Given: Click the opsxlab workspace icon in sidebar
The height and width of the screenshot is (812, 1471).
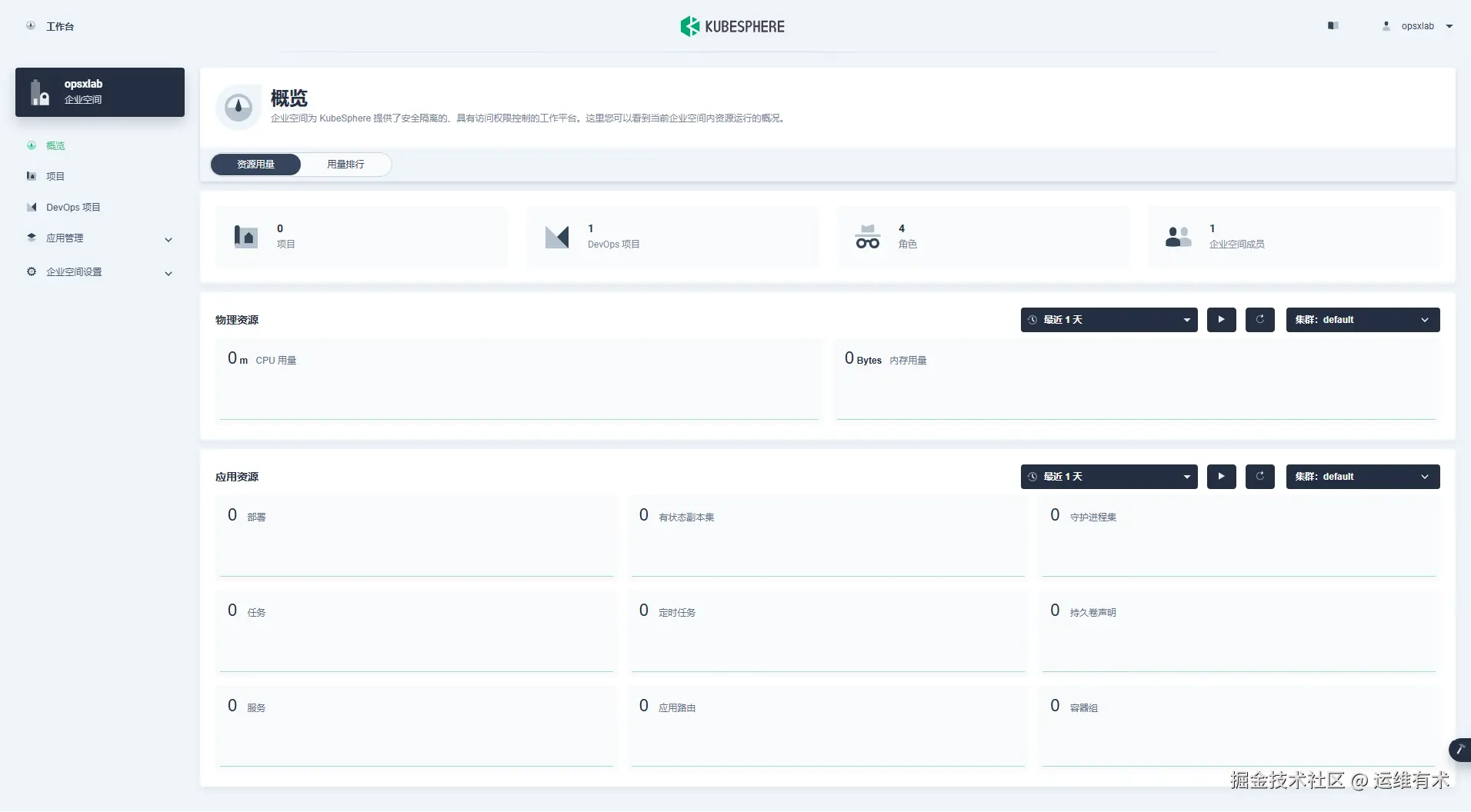Looking at the screenshot, I should tap(40, 92).
